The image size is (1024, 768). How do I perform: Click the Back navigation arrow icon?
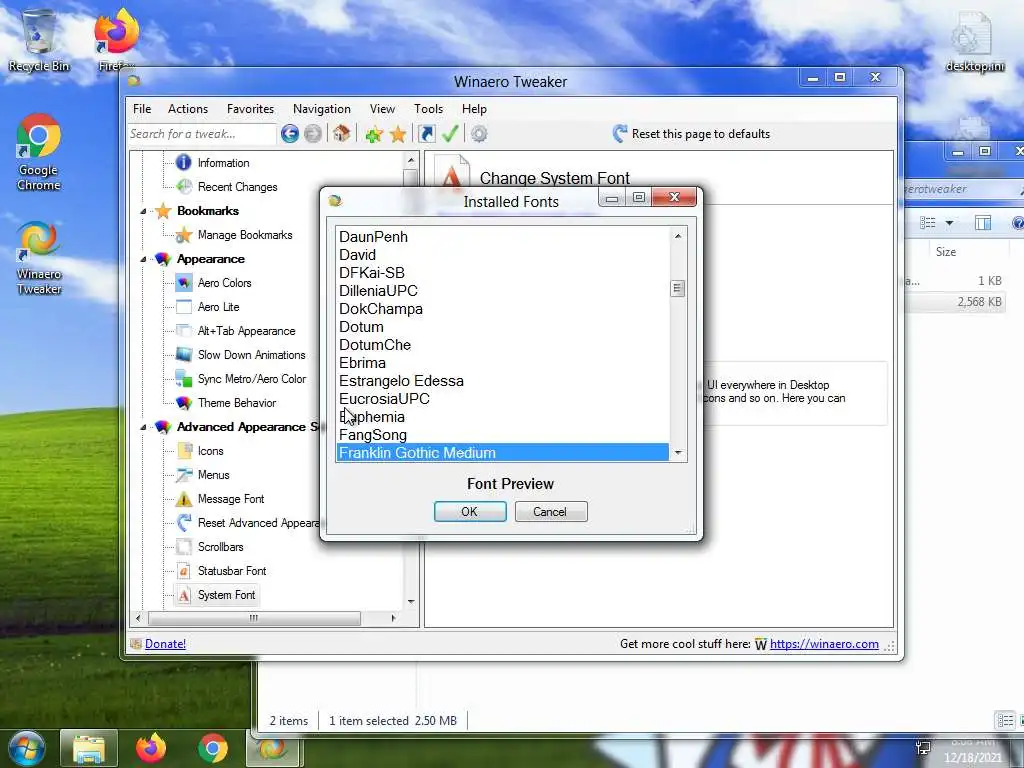tap(290, 134)
